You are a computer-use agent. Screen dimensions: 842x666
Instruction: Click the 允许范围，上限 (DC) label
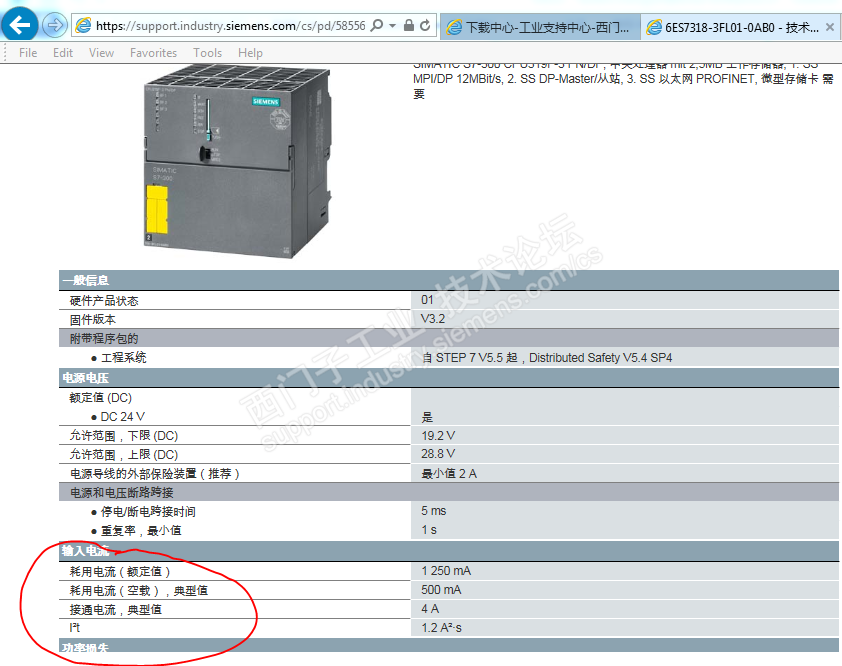[124, 454]
